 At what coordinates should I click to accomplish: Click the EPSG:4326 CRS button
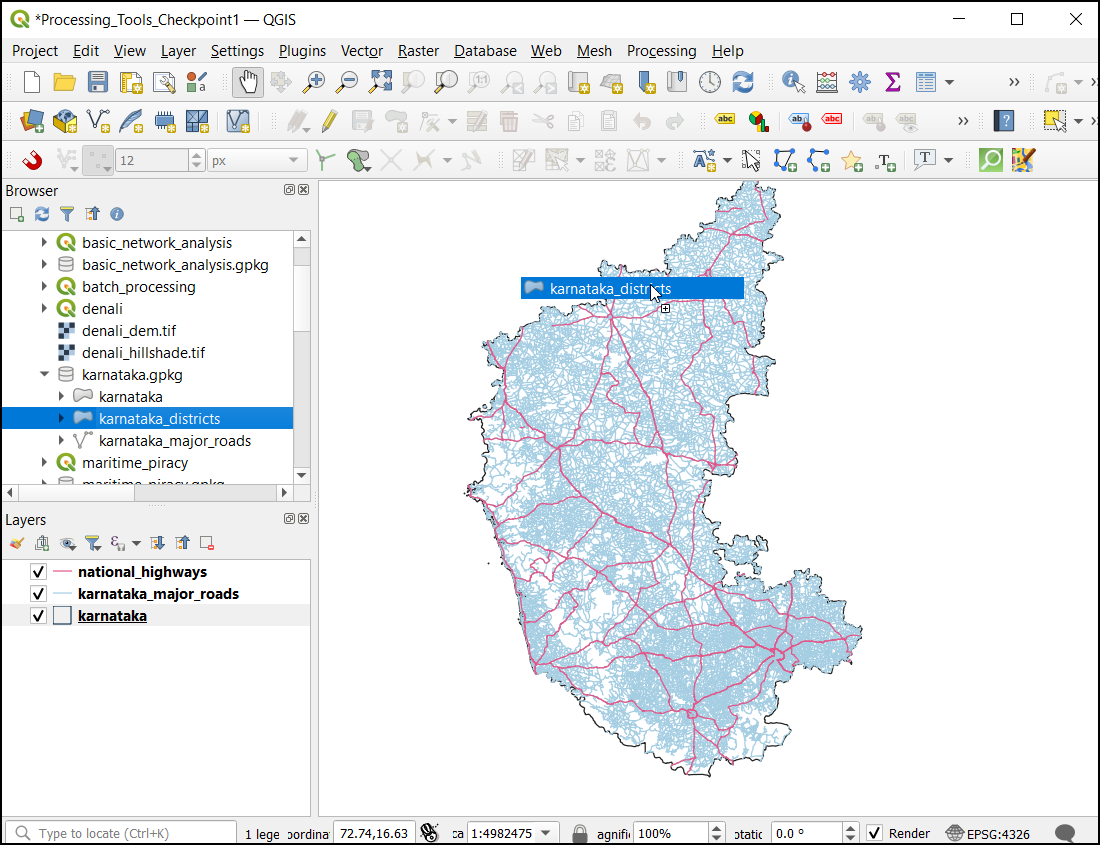point(987,833)
